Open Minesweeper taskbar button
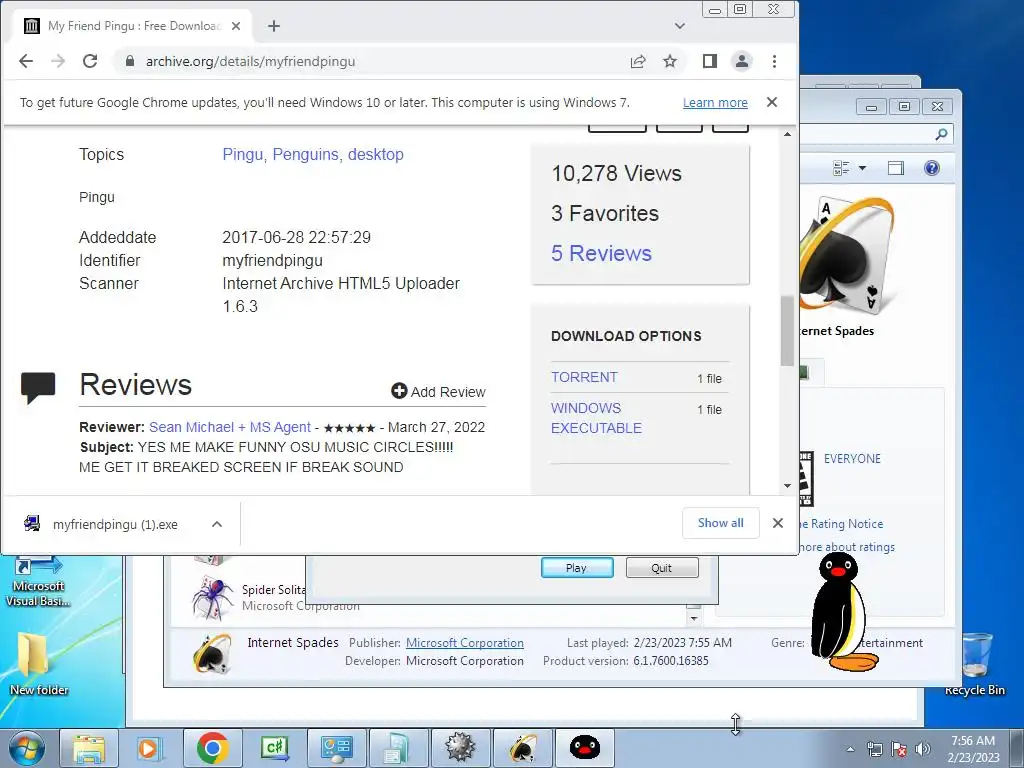This screenshot has width=1024, height=768. pyautogui.click(x=461, y=748)
